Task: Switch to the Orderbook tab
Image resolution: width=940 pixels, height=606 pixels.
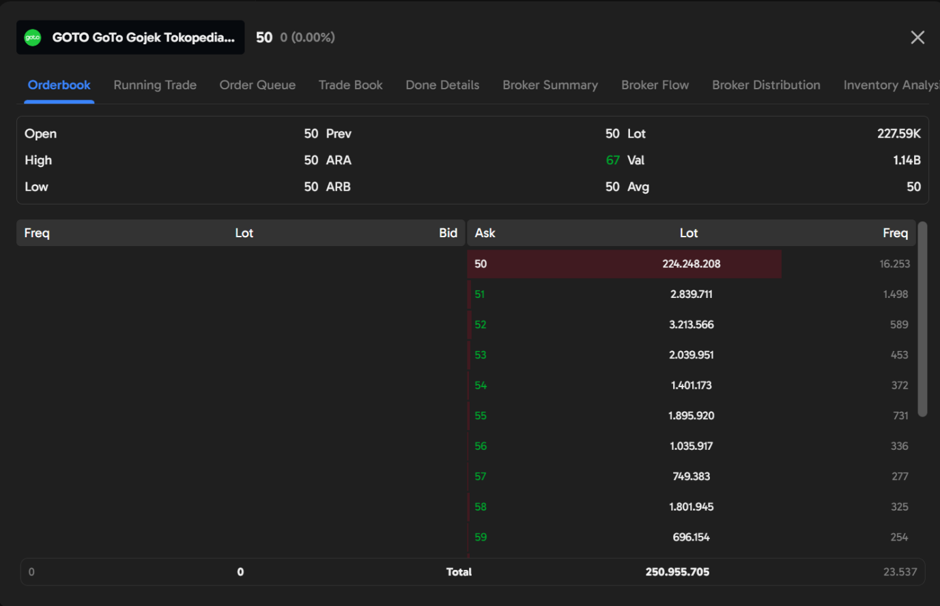Action: pyautogui.click(x=59, y=85)
